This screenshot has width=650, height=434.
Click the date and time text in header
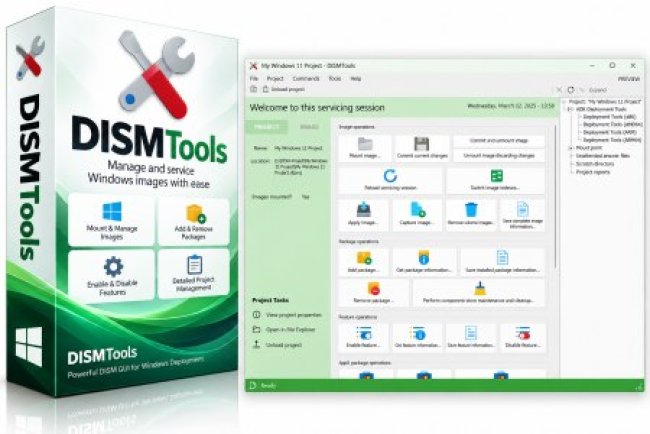coord(511,106)
